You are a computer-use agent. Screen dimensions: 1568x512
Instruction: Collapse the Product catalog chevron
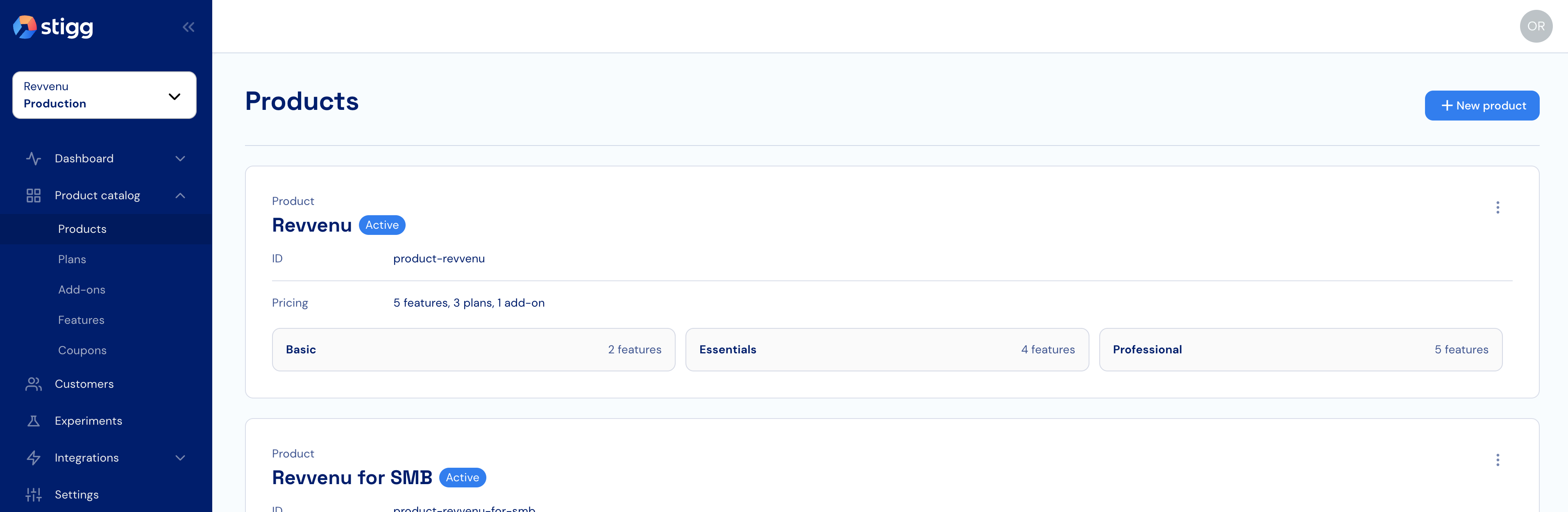tap(180, 196)
